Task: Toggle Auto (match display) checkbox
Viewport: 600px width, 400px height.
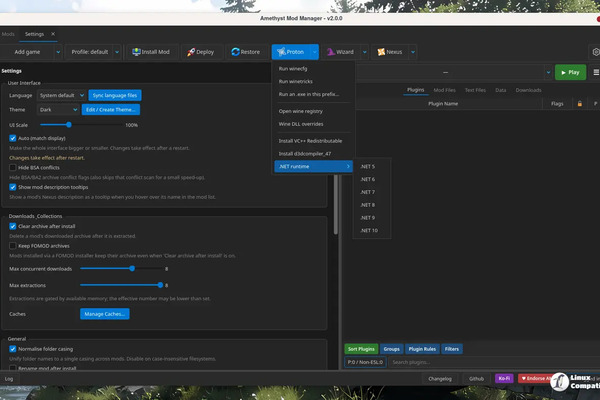Action: (13, 138)
